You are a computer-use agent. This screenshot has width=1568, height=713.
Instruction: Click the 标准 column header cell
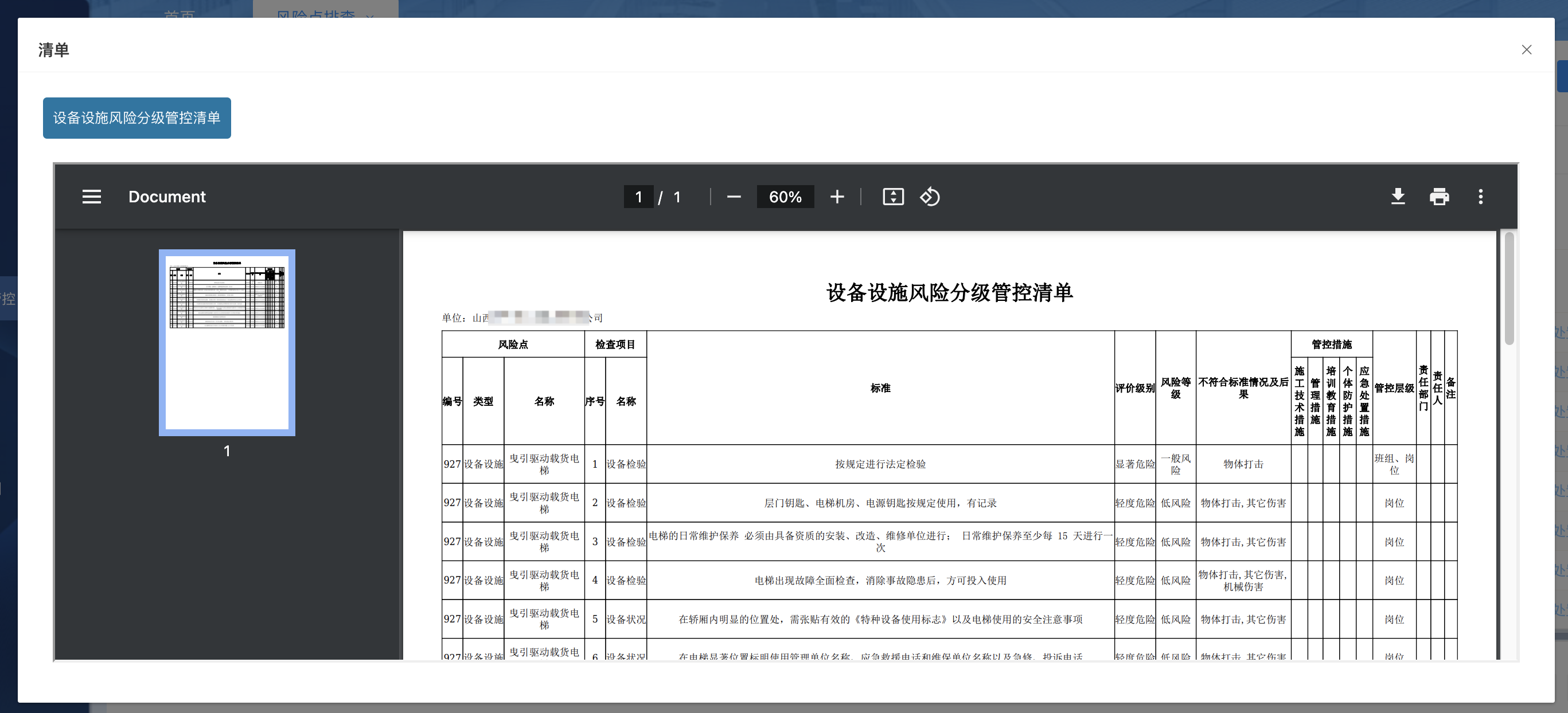(880, 388)
